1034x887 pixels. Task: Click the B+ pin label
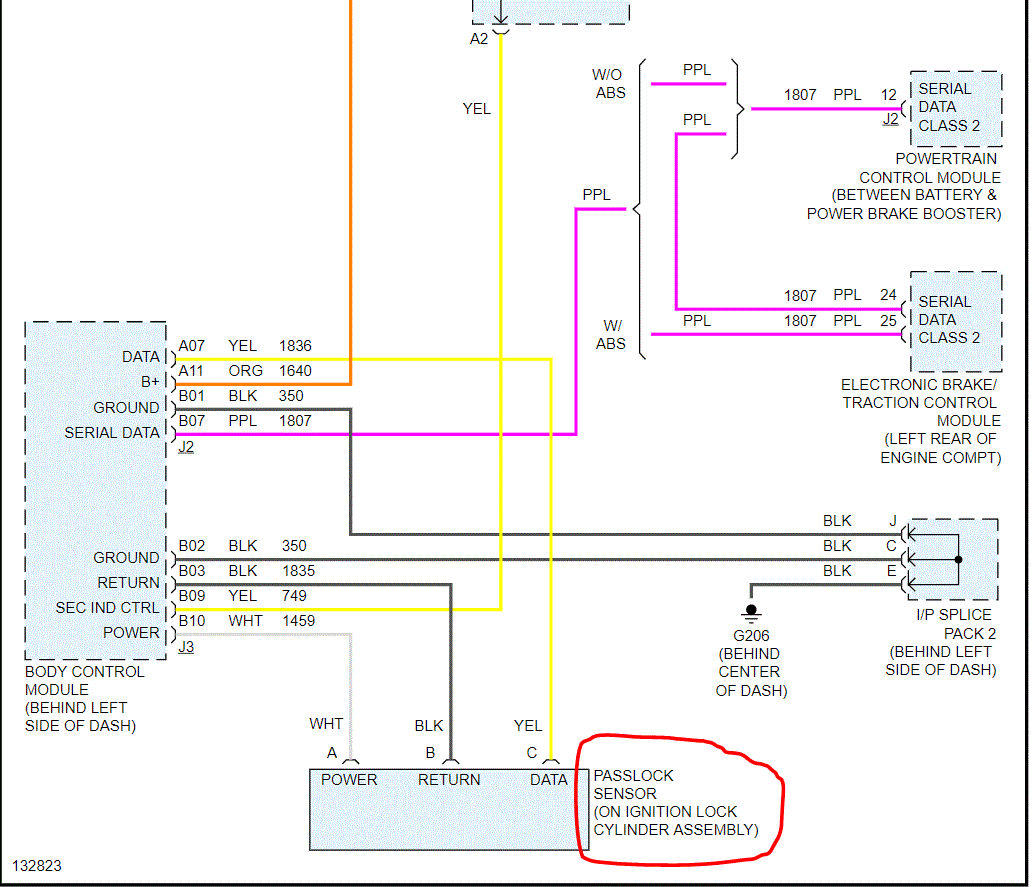point(150,382)
